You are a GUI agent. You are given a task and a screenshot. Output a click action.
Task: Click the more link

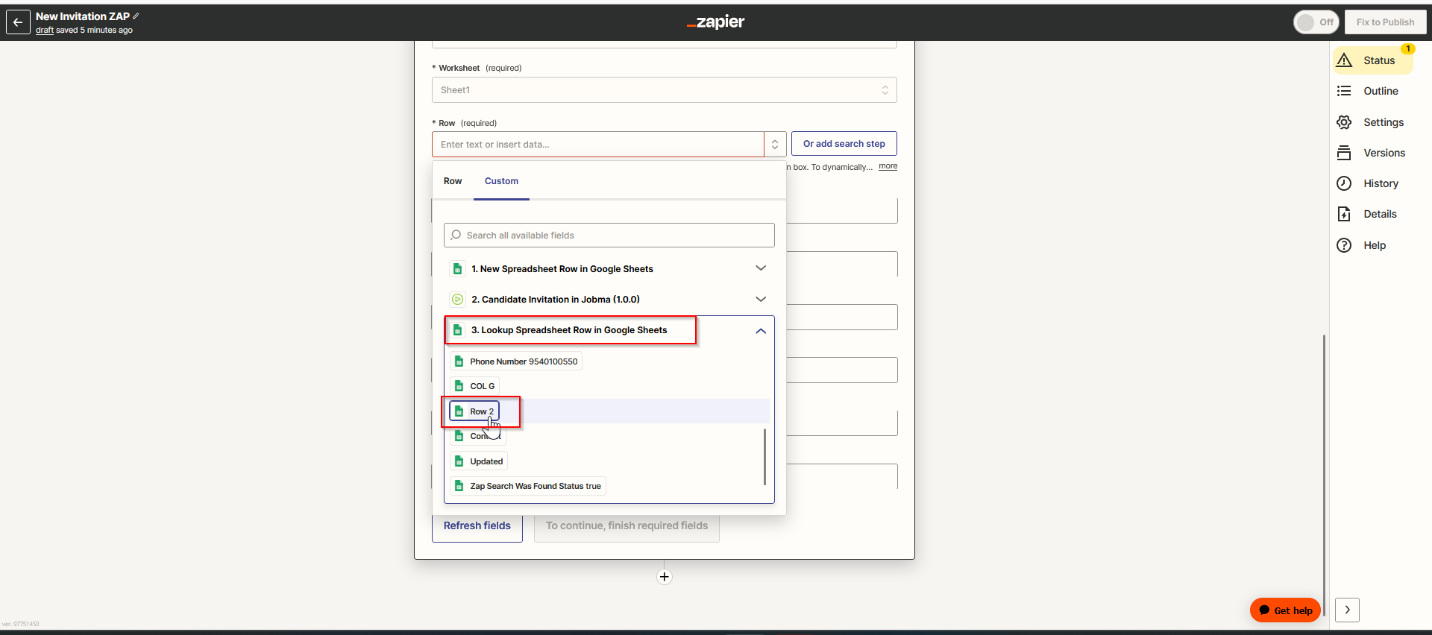[888, 166]
